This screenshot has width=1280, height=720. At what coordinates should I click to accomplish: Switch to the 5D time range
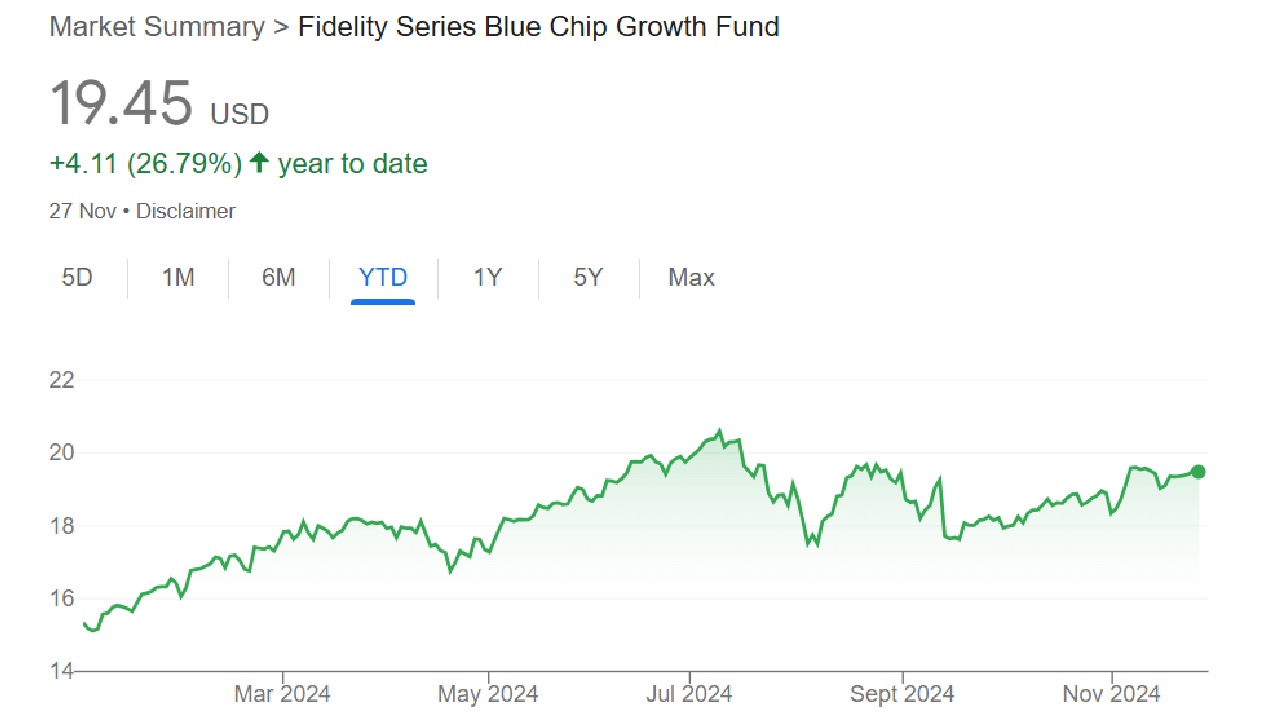click(77, 278)
